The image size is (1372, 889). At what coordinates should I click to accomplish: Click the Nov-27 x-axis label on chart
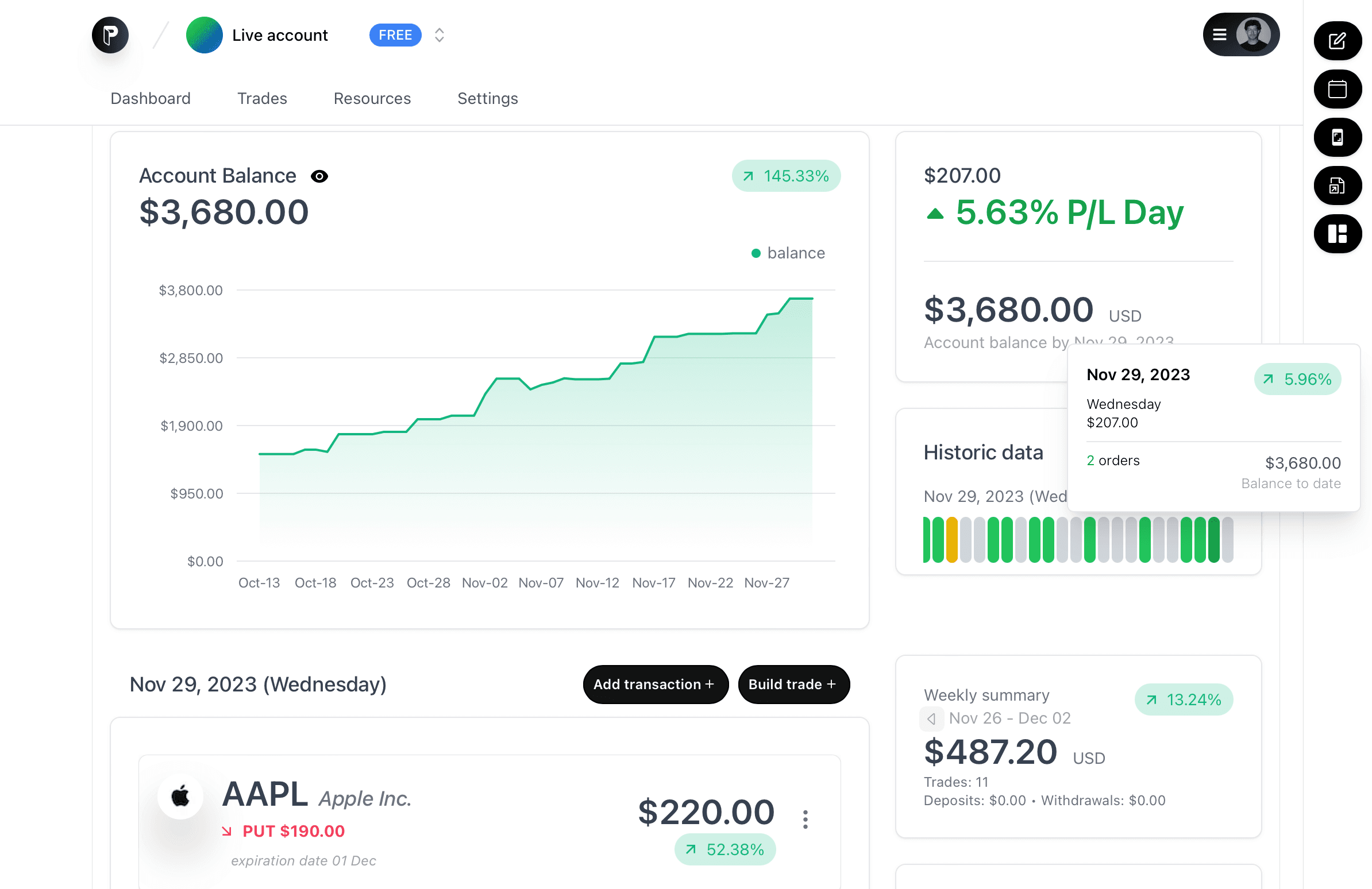pos(766,583)
